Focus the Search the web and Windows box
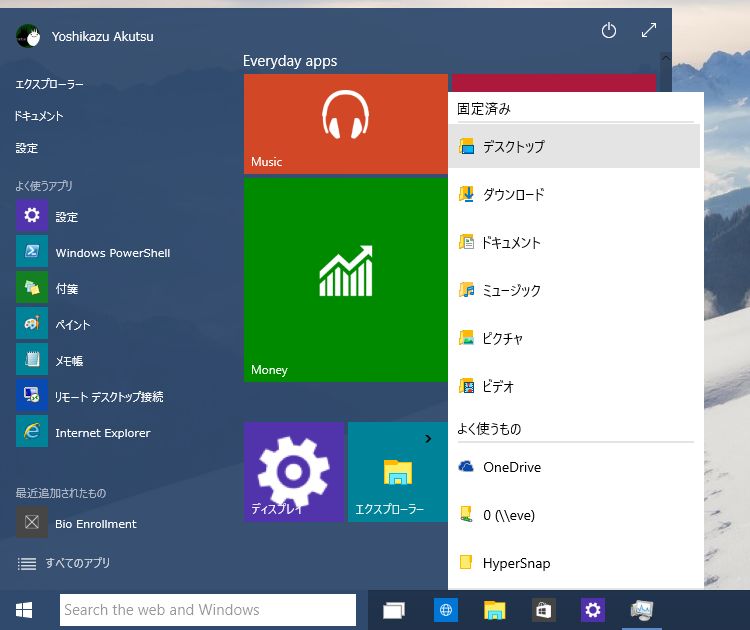Viewport: 750px width, 630px height. point(208,610)
